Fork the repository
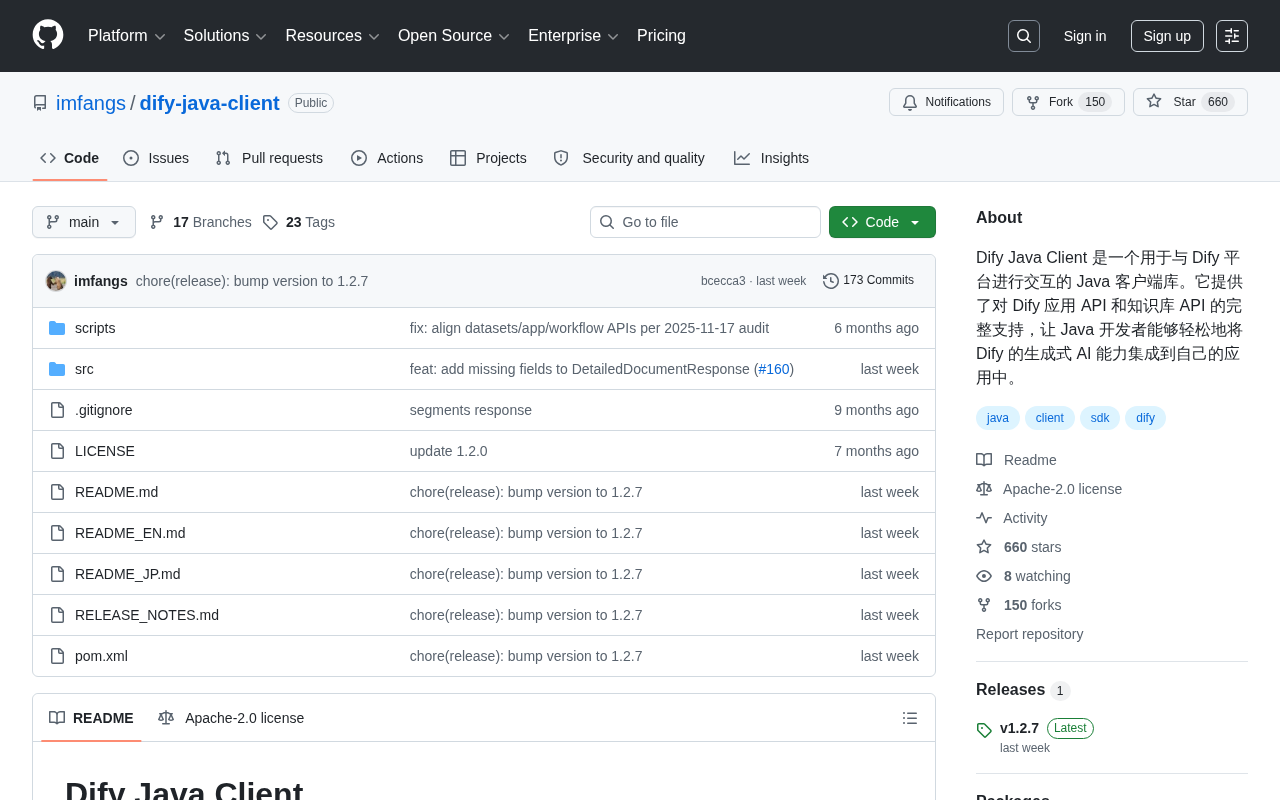This screenshot has height=800, width=1280. point(1068,102)
